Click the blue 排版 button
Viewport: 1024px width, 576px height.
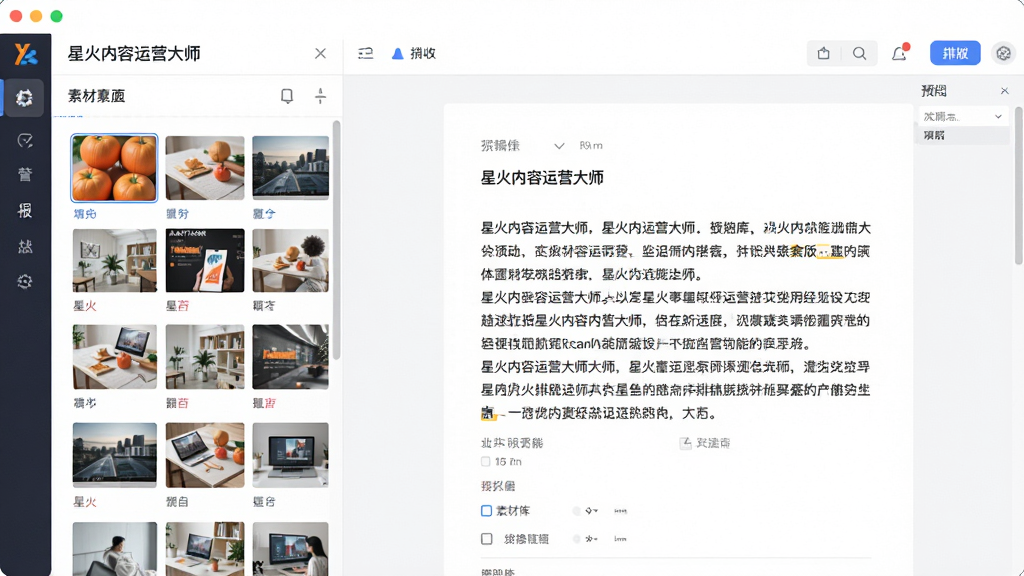955,54
